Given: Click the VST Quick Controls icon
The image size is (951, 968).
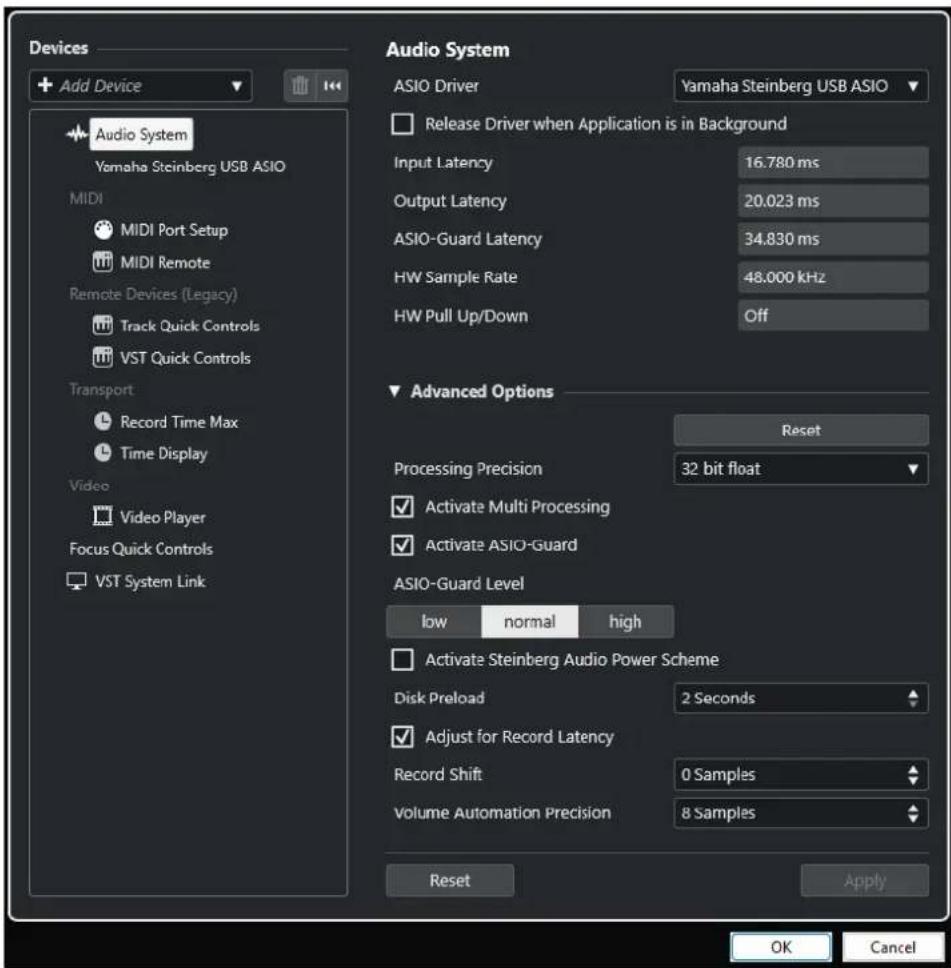Looking at the screenshot, I should [103, 357].
